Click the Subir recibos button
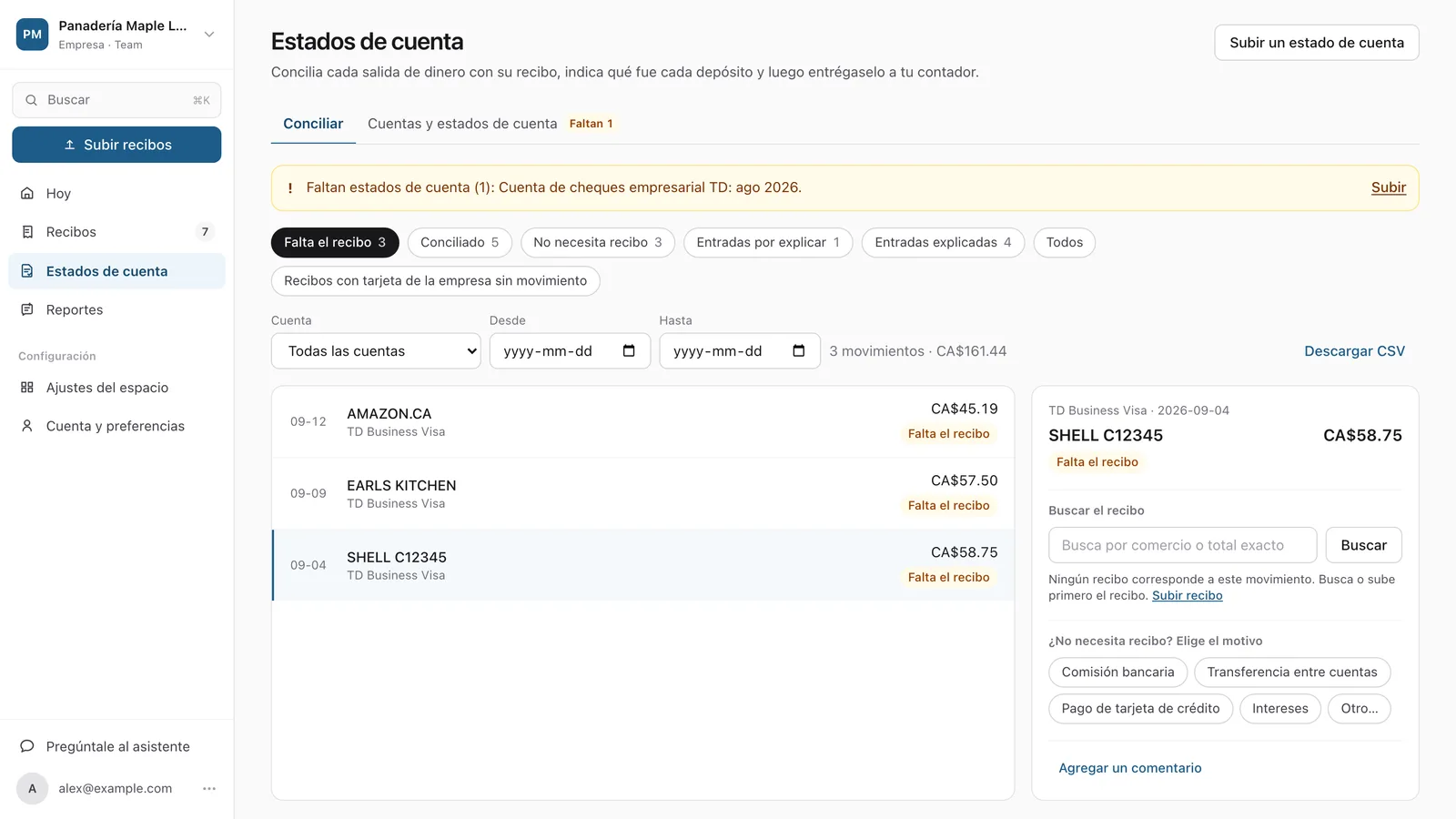1456x819 pixels. point(116,145)
